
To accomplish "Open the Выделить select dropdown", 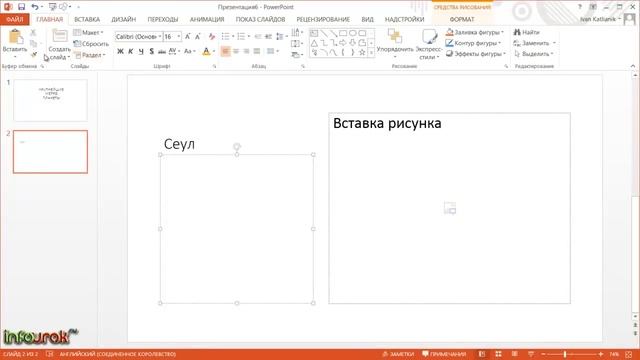I will [x=534, y=53].
